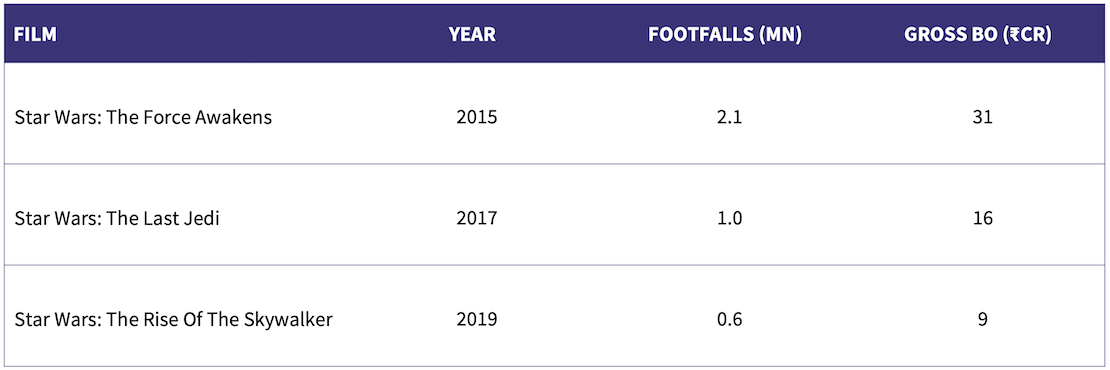Click the YEAR column header

pyautogui.click(x=472, y=35)
